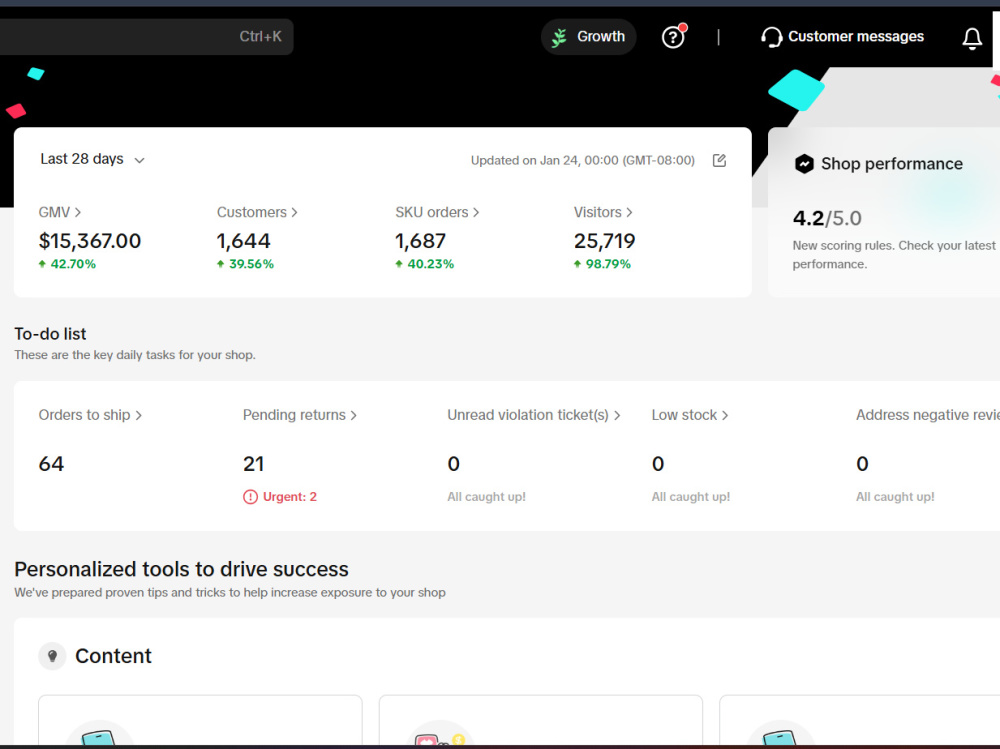The image size is (1000, 749).
Task: Click the Customer messages headset icon
Action: (771, 37)
